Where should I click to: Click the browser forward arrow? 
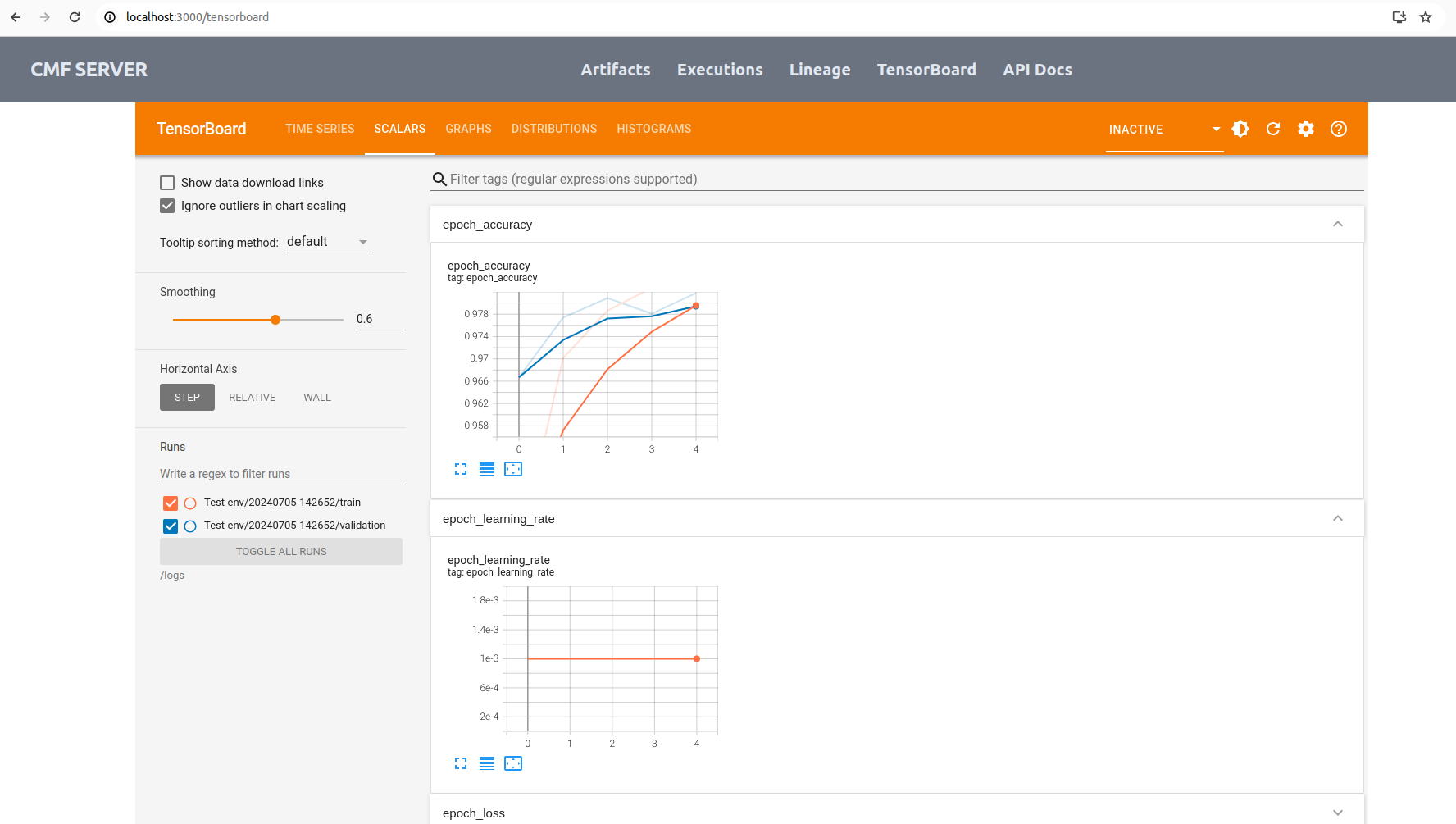pyautogui.click(x=45, y=17)
